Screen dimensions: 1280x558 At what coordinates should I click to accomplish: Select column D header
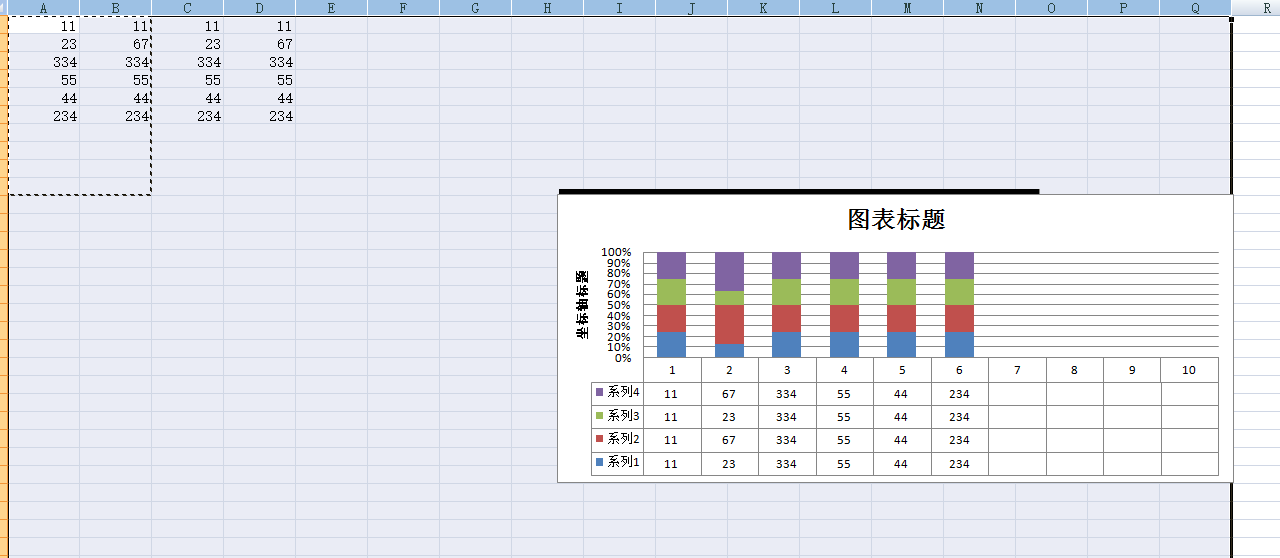[x=260, y=8]
